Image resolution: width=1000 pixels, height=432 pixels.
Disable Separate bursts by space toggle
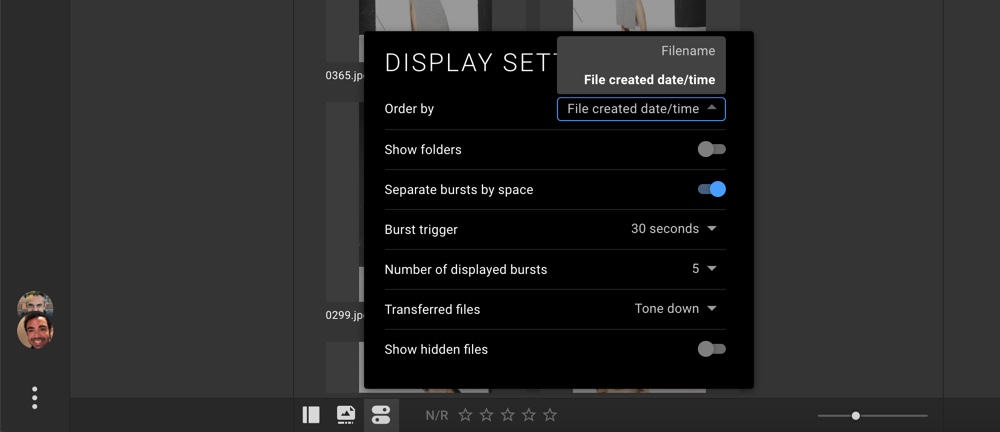(x=711, y=189)
